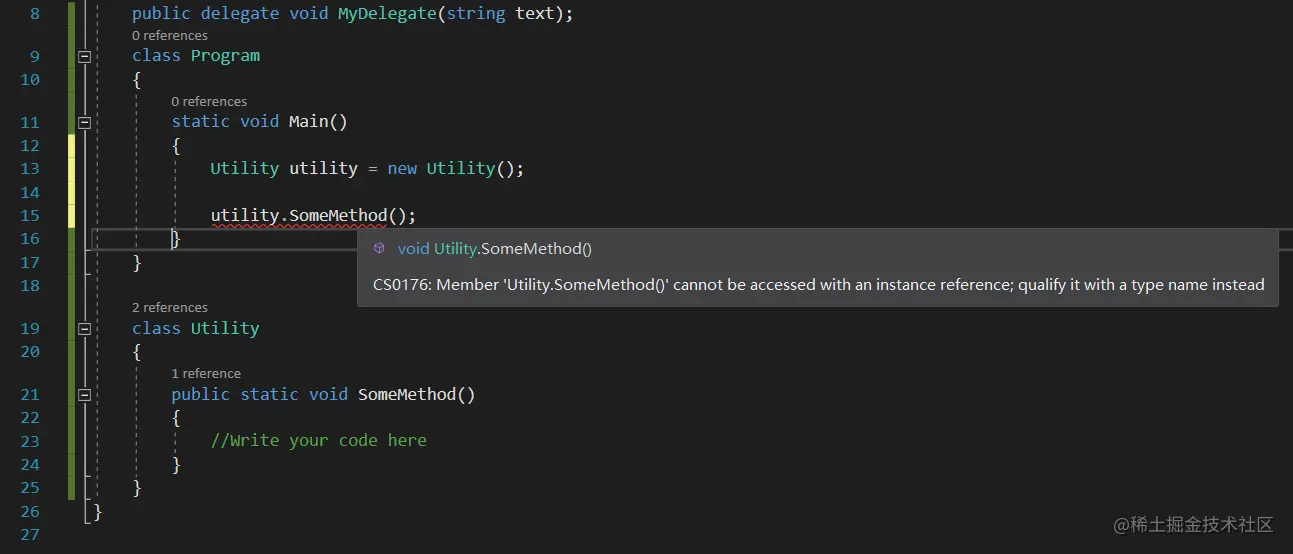Click 'utility' variable in the declaration line

tap(323, 168)
